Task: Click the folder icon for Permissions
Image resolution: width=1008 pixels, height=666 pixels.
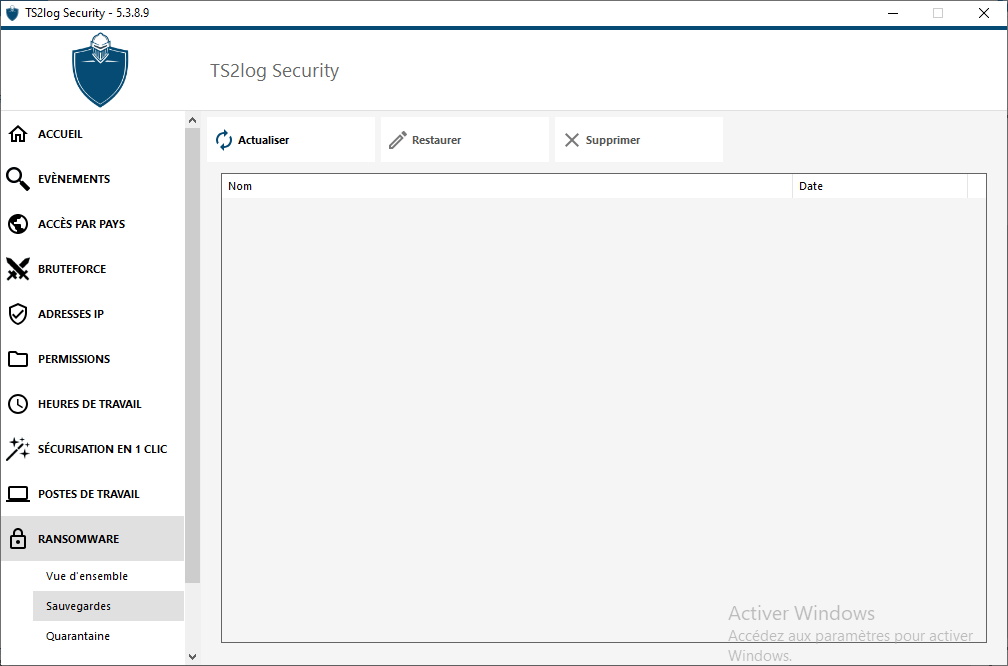Action: pos(18,359)
